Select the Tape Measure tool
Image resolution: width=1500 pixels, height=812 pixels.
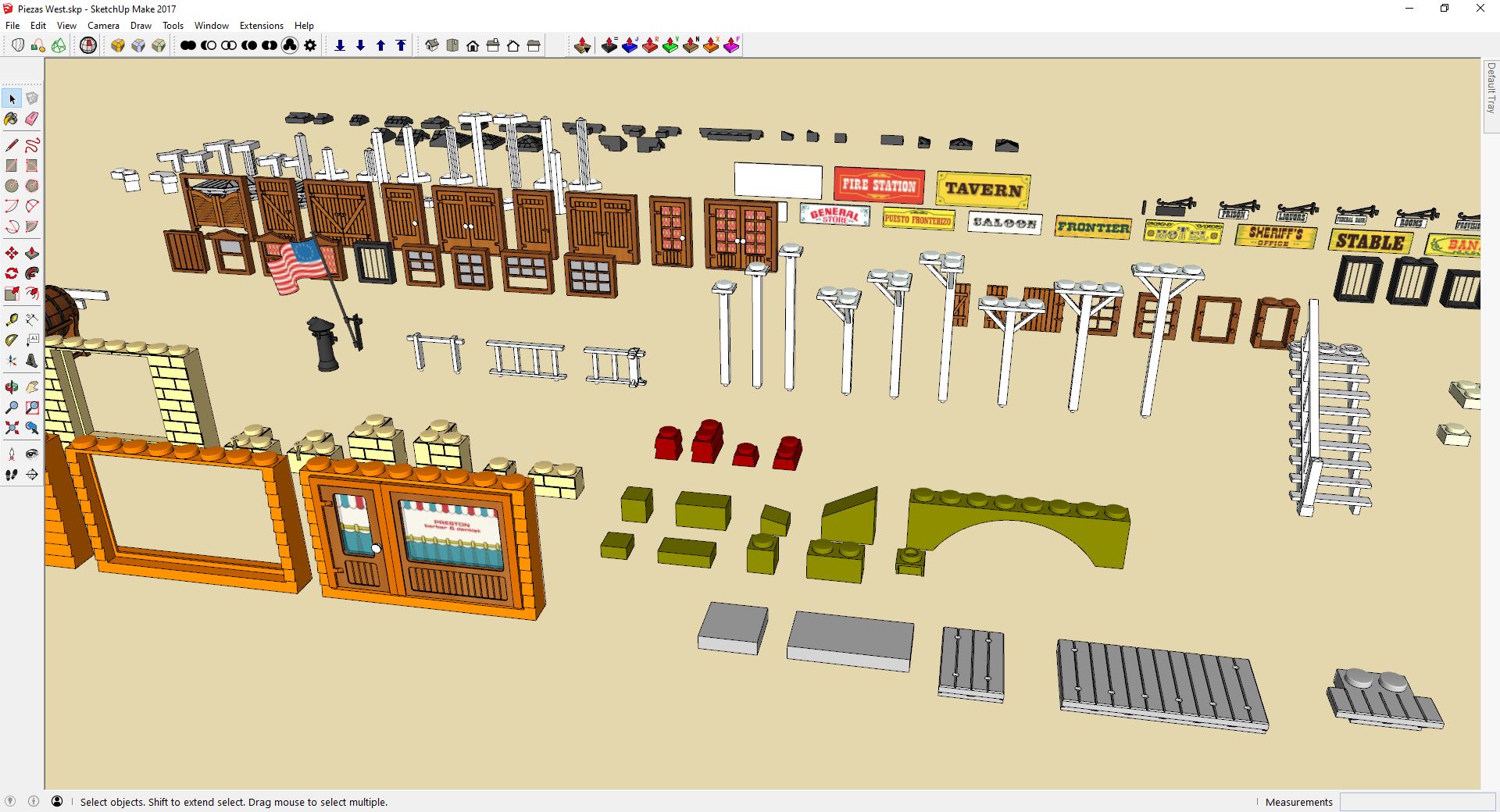tap(12, 320)
